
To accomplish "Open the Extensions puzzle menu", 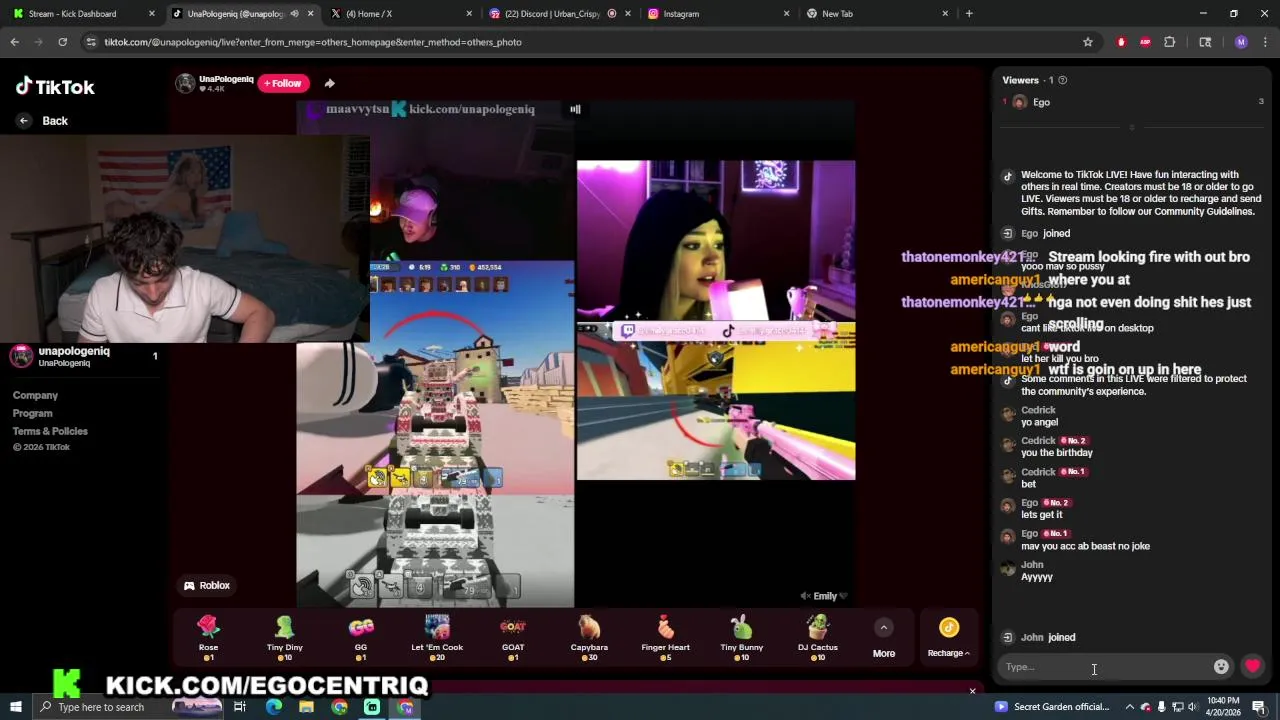I will tap(1170, 42).
